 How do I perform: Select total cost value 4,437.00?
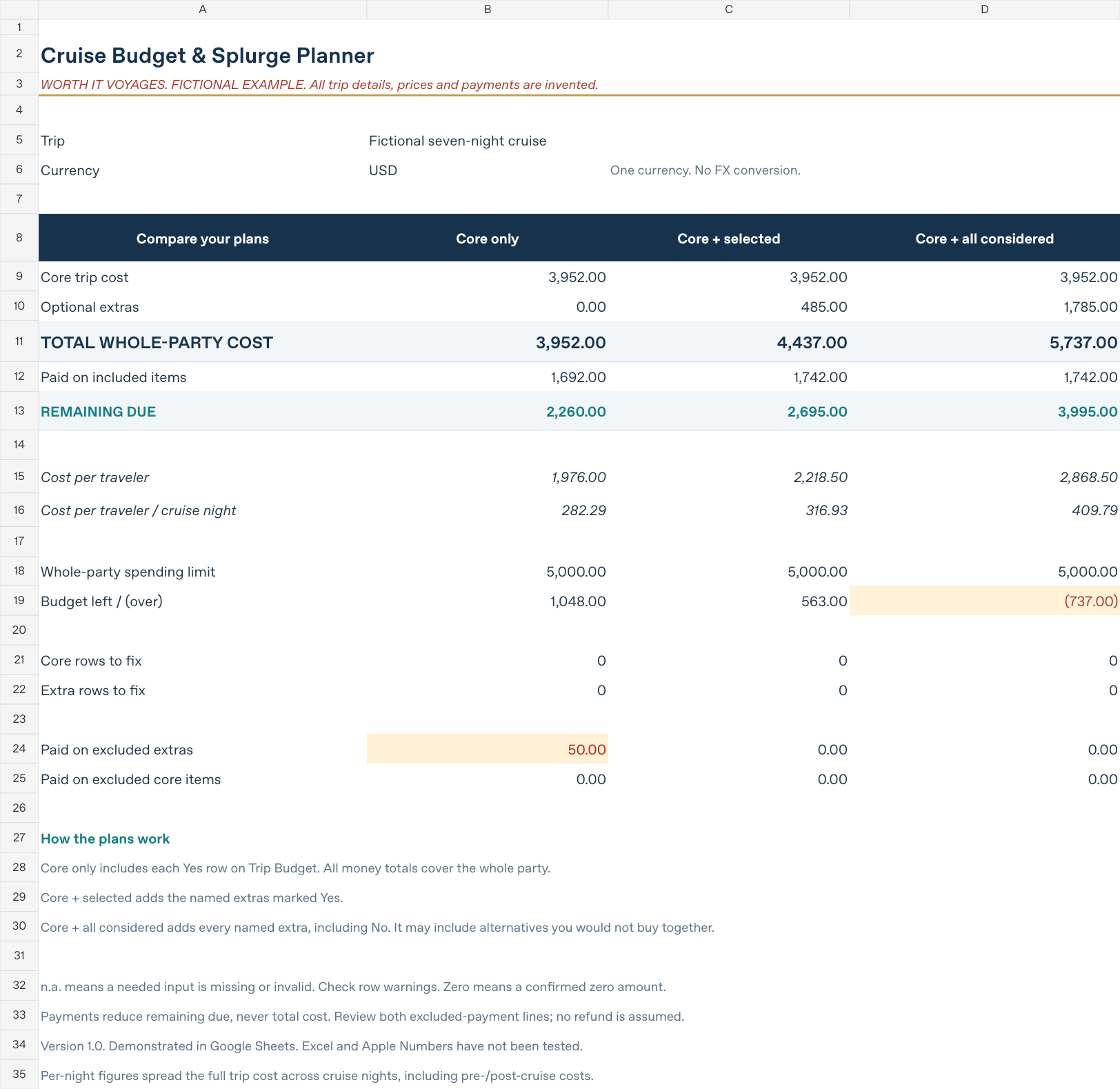[x=729, y=342]
